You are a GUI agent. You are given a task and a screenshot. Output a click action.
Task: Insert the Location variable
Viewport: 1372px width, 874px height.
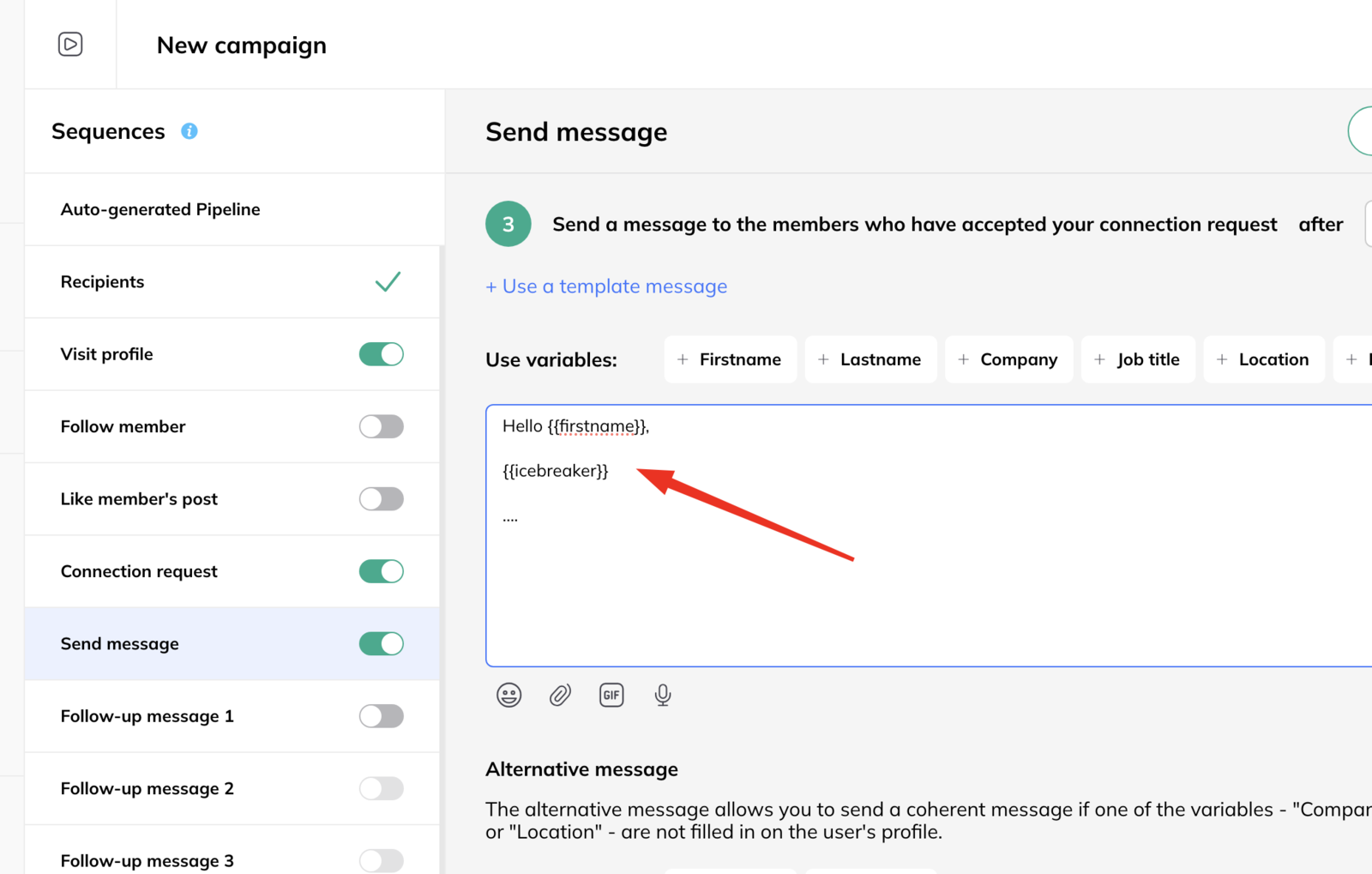(x=1264, y=359)
